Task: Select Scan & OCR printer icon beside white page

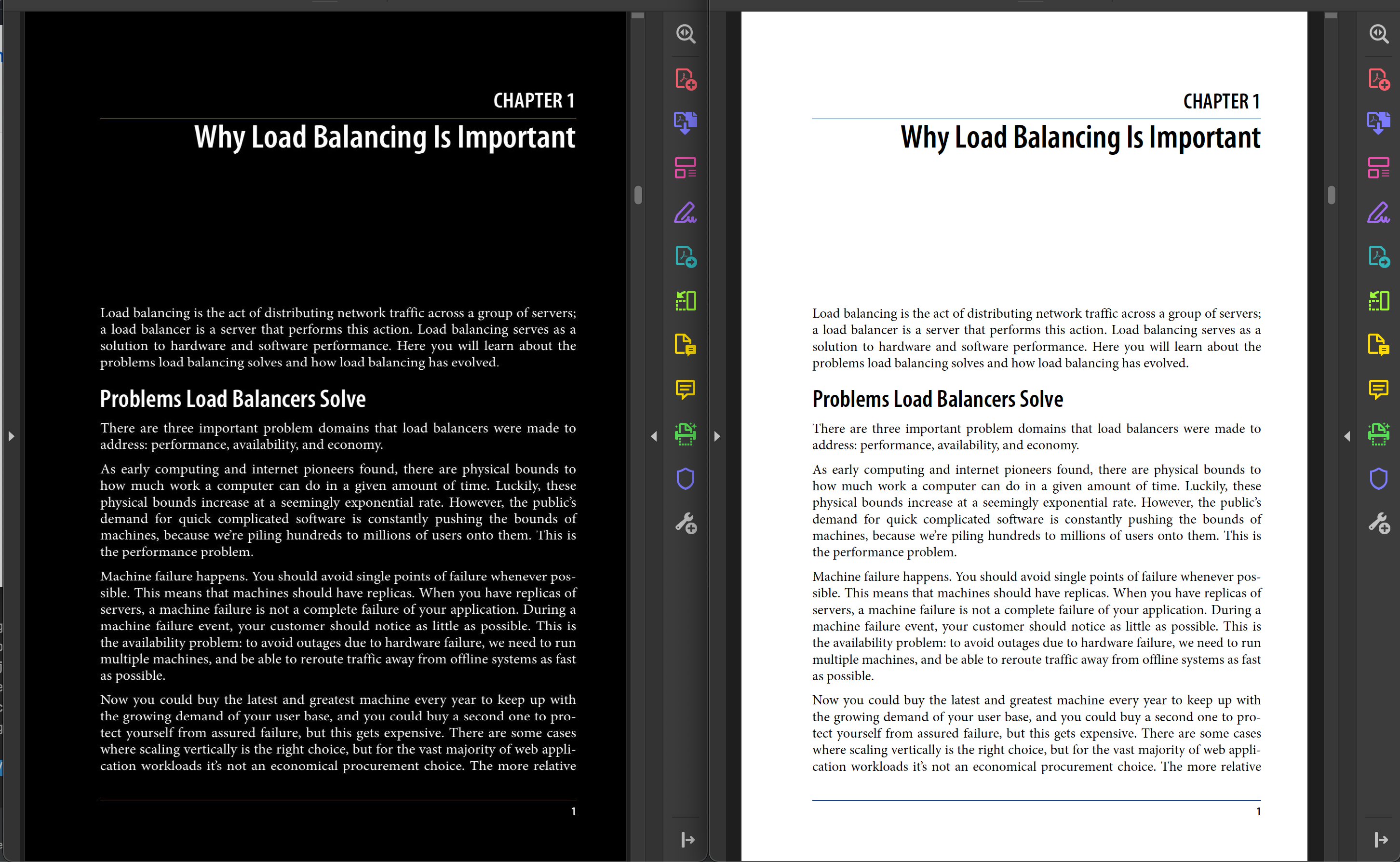Action: (x=1379, y=434)
